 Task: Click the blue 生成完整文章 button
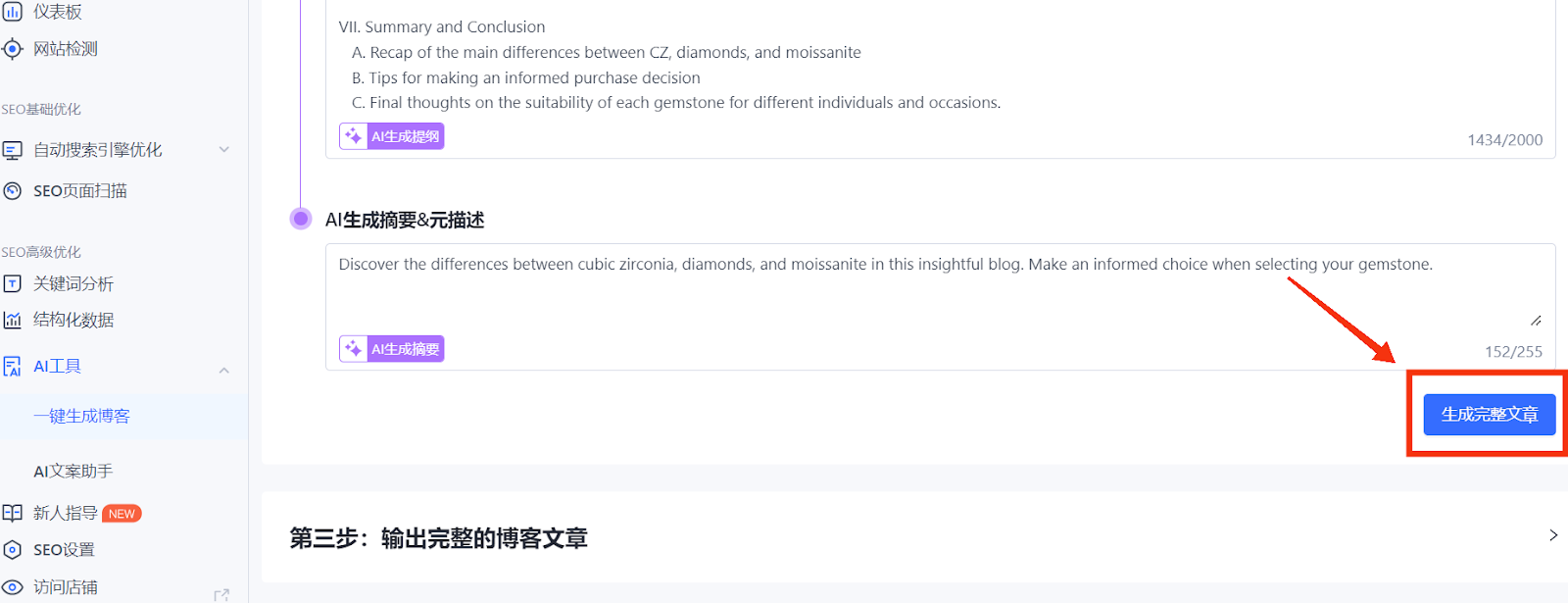(1489, 415)
